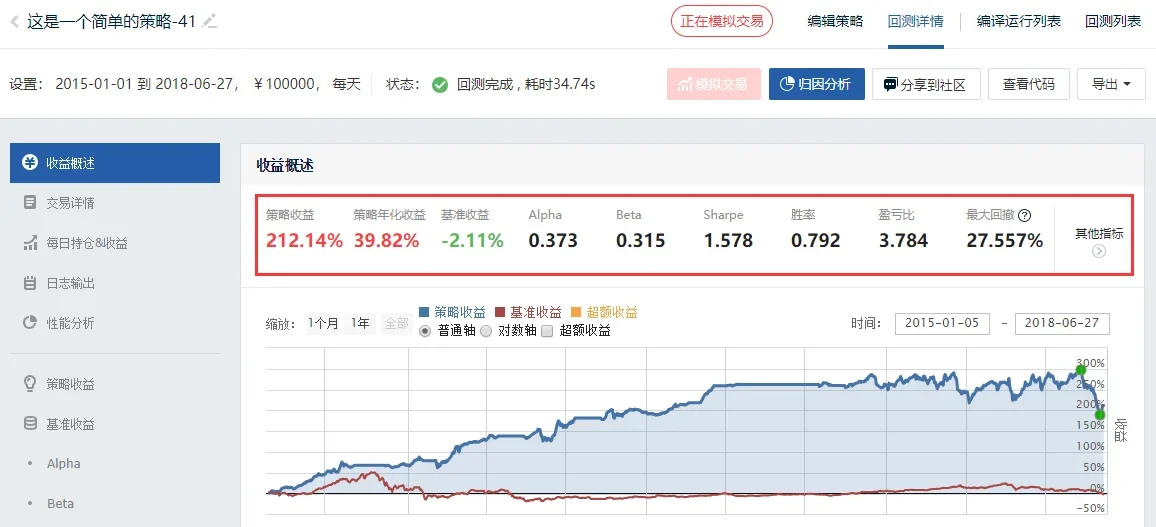1156x527 pixels.
Task: Click the help icon next to 最大回撤
Action: [x=1024, y=216]
